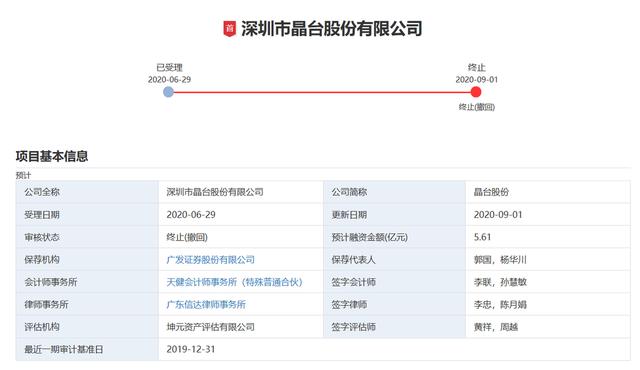The width and height of the screenshot is (640, 370).
Task: Select the audit base date 2019-12-31
Action: click(191, 349)
